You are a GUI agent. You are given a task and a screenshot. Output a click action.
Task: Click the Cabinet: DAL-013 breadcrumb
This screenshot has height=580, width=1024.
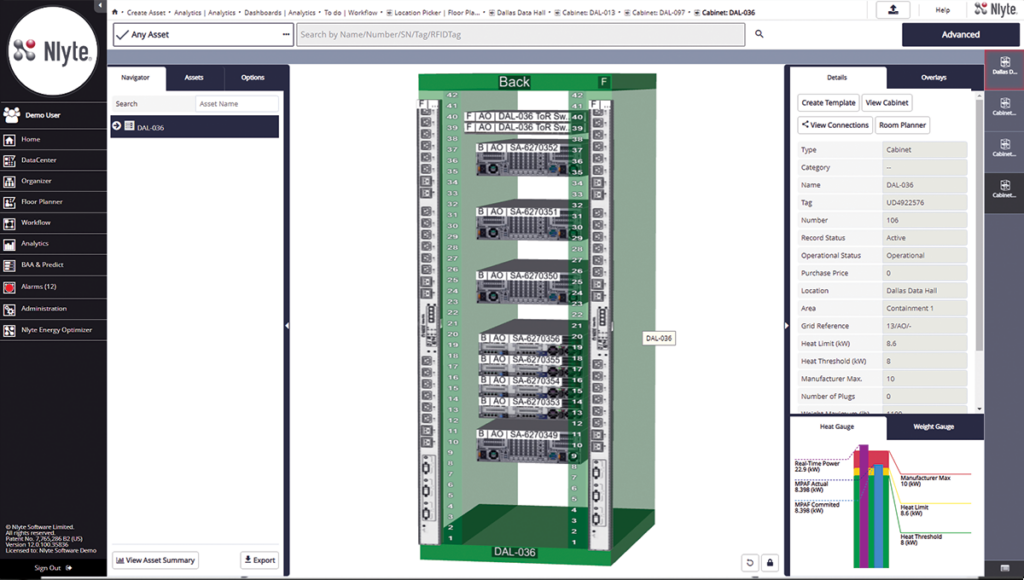(x=588, y=12)
